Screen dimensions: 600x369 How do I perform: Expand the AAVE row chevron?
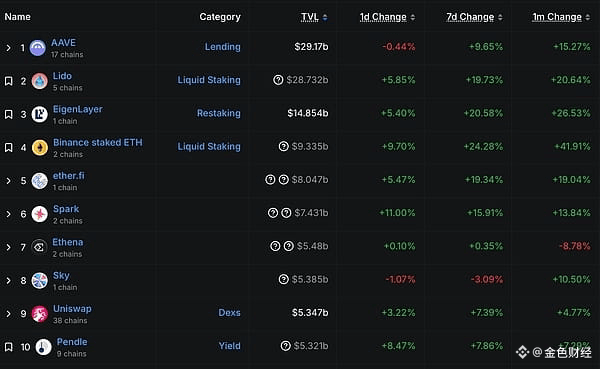(8, 48)
